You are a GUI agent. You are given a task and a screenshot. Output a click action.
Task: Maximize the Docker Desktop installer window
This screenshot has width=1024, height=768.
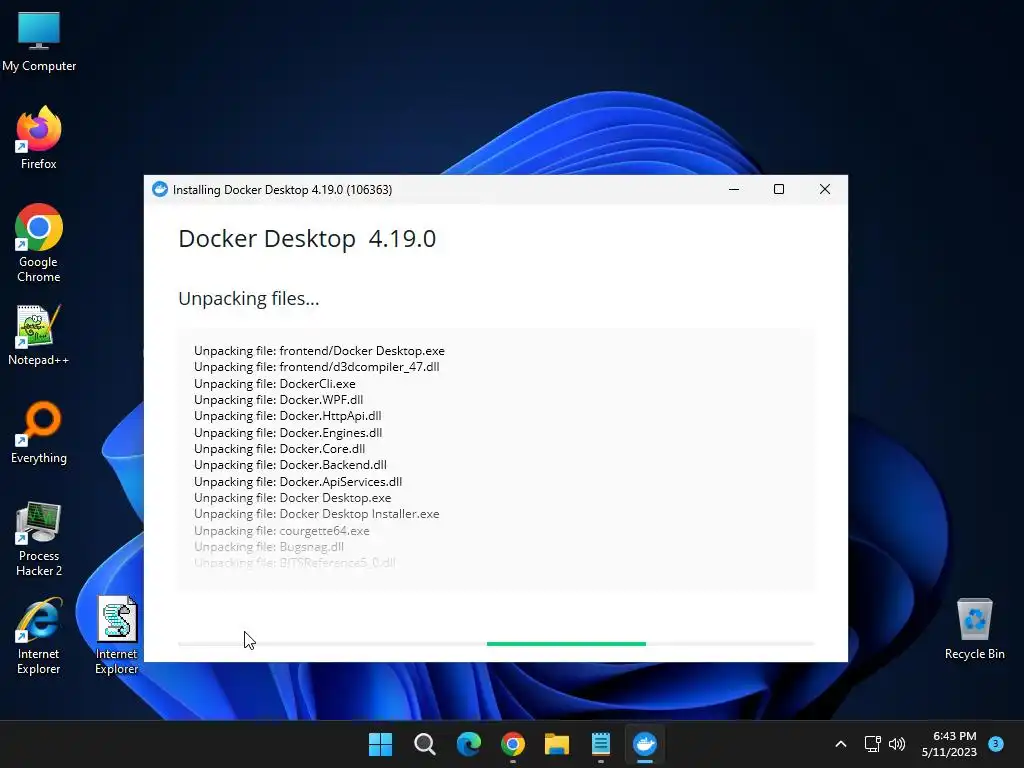(x=778, y=189)
